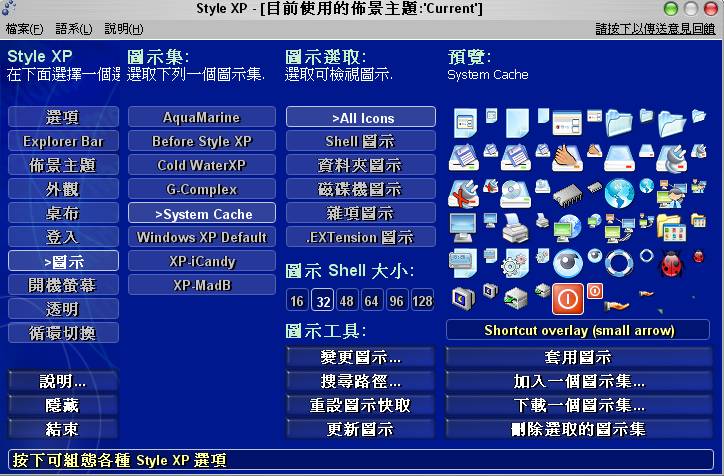724x476 pixels.
Task: Click the large printer icon
Action: pyautogui.click(x=515, y=228)
